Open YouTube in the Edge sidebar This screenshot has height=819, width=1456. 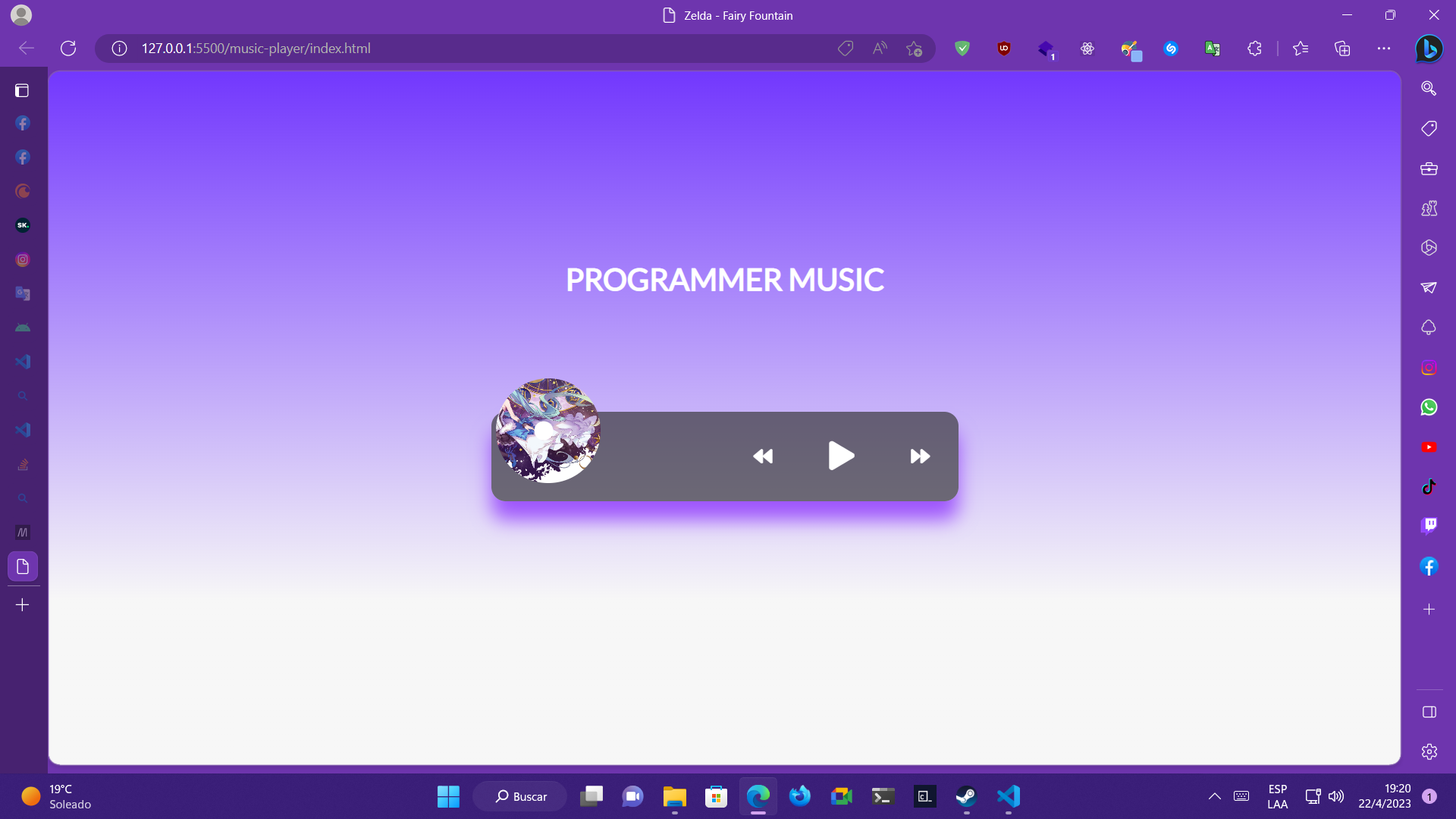point(1429,447)
